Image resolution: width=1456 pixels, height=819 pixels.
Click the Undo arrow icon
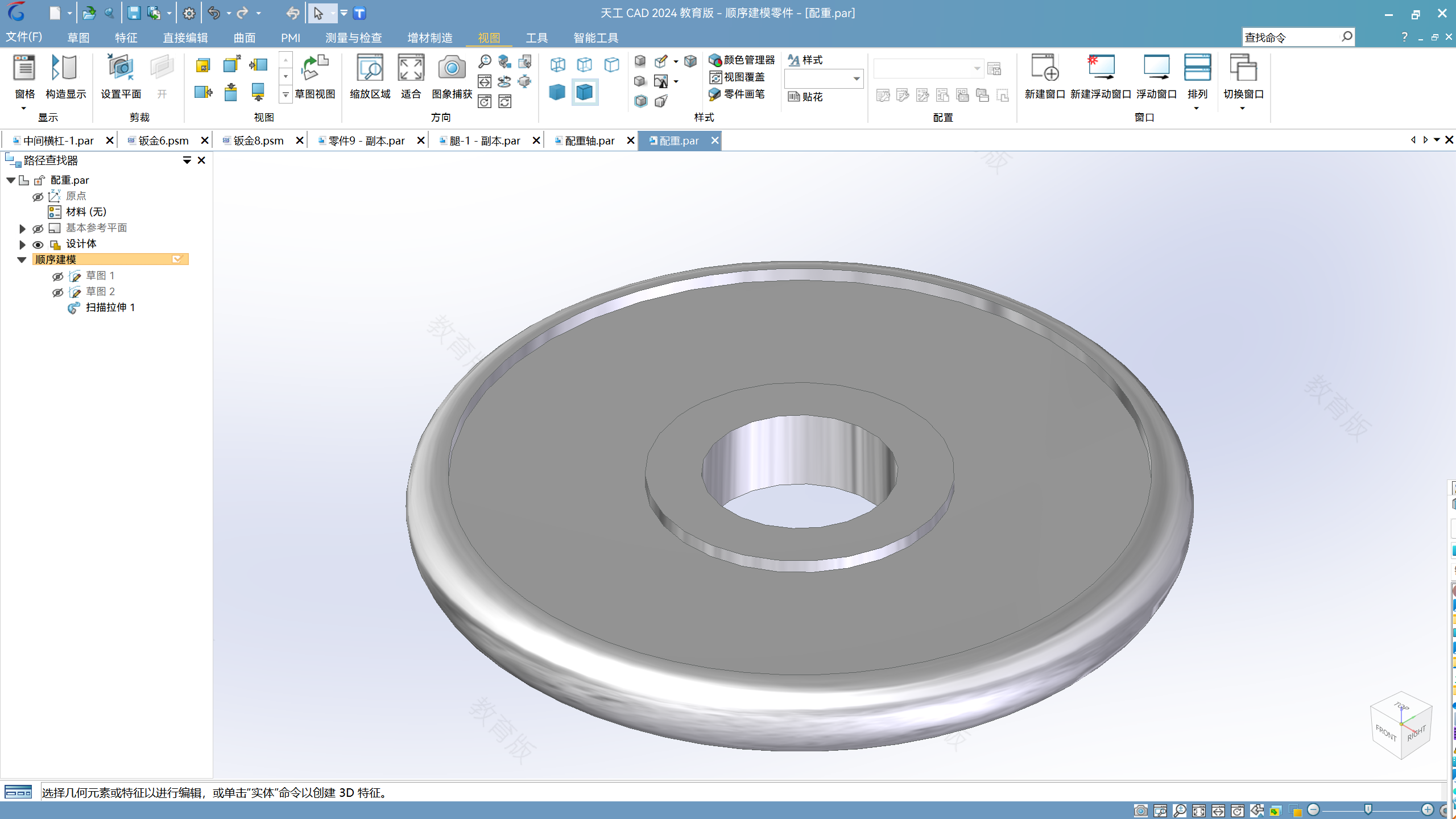click(x=214, y=13)
